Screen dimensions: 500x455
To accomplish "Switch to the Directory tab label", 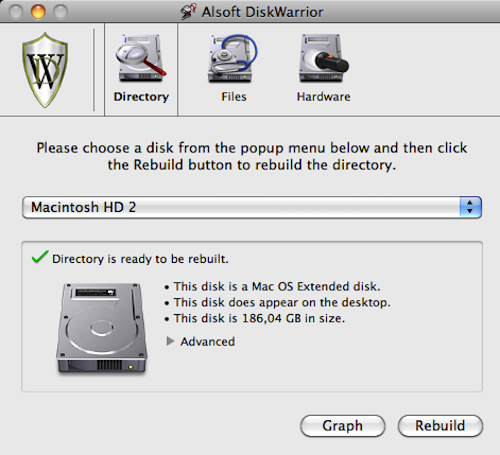I will [x=141, y=97].
